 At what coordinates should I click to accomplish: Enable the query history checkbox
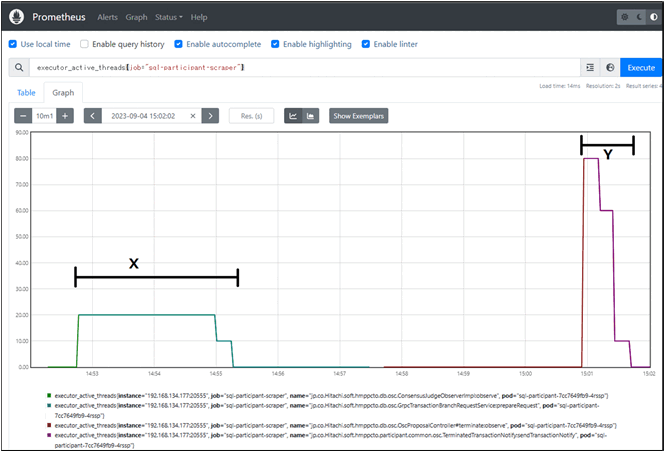pyautogui.click(x=84, y=44)
